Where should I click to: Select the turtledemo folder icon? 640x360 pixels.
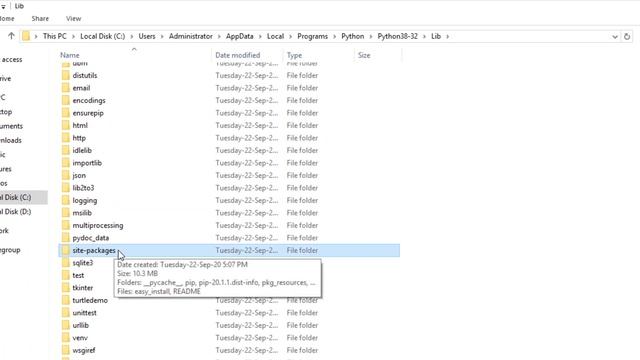(x=66, y=300)
